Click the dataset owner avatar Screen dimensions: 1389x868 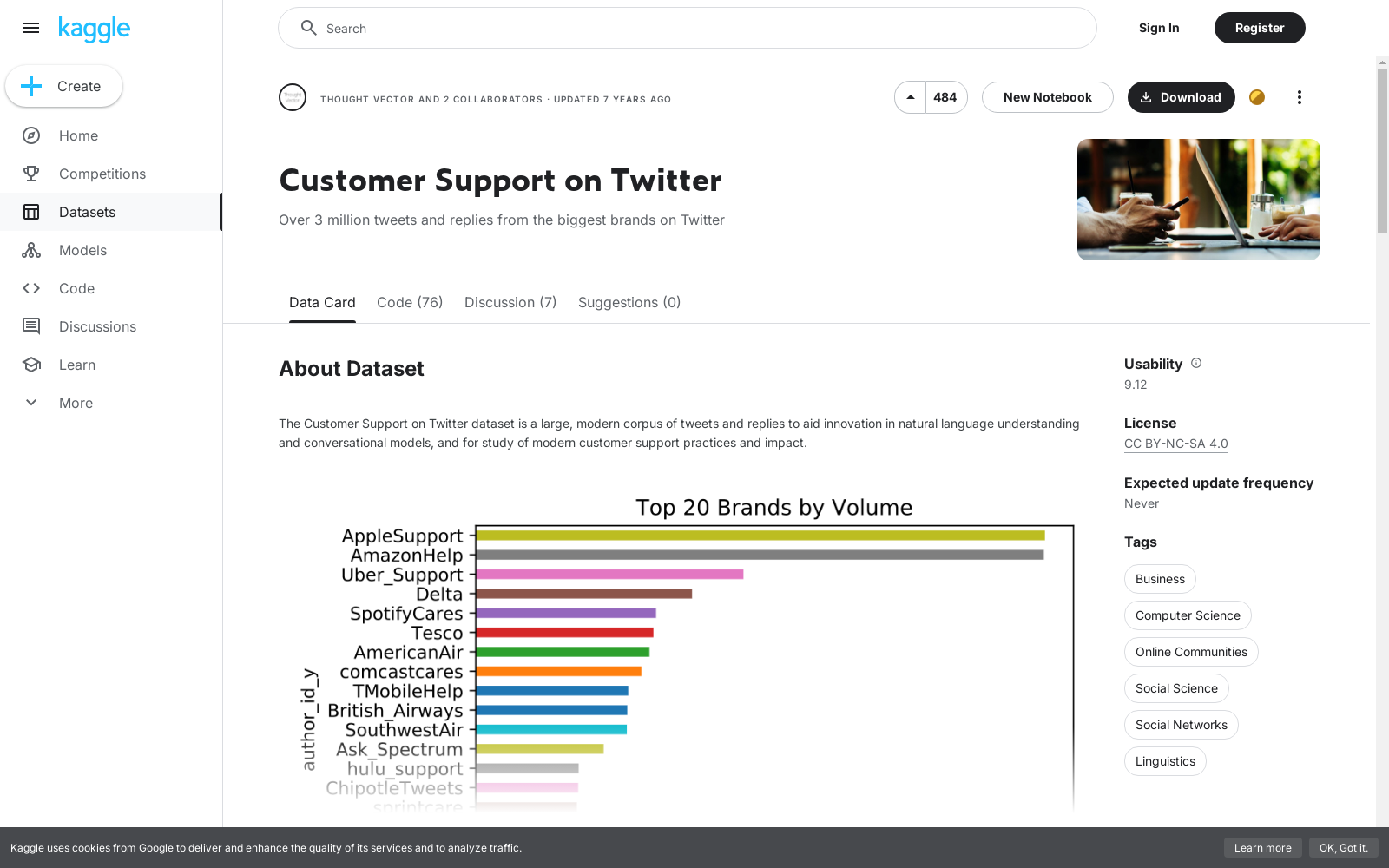click(293, 97)
